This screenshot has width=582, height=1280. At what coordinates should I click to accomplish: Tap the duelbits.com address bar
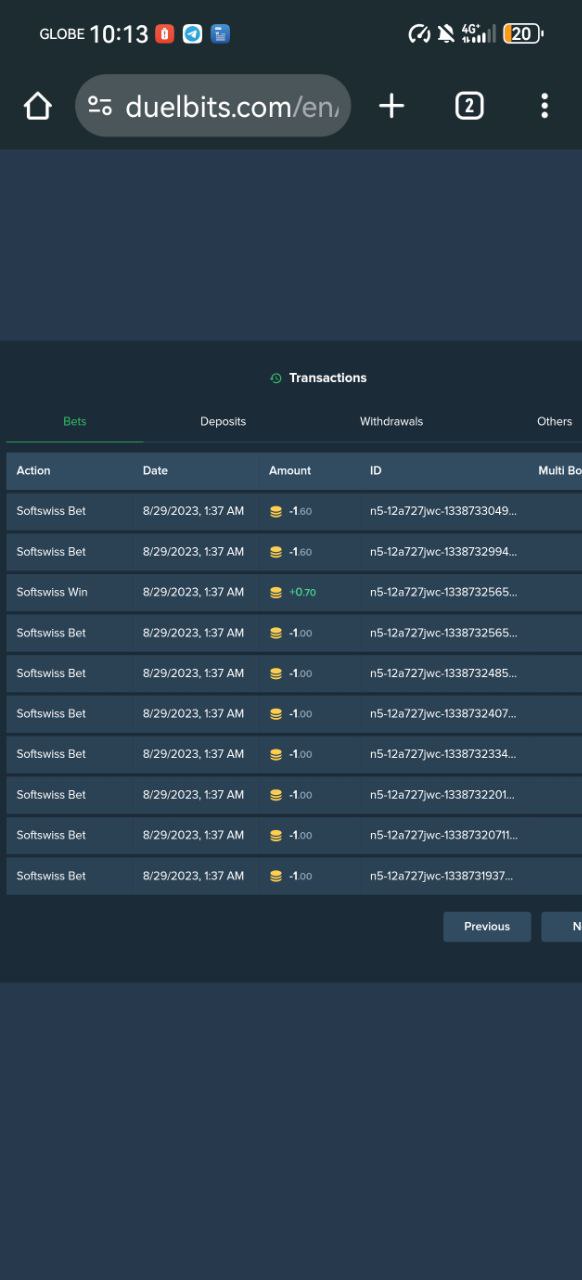point(213,106)
